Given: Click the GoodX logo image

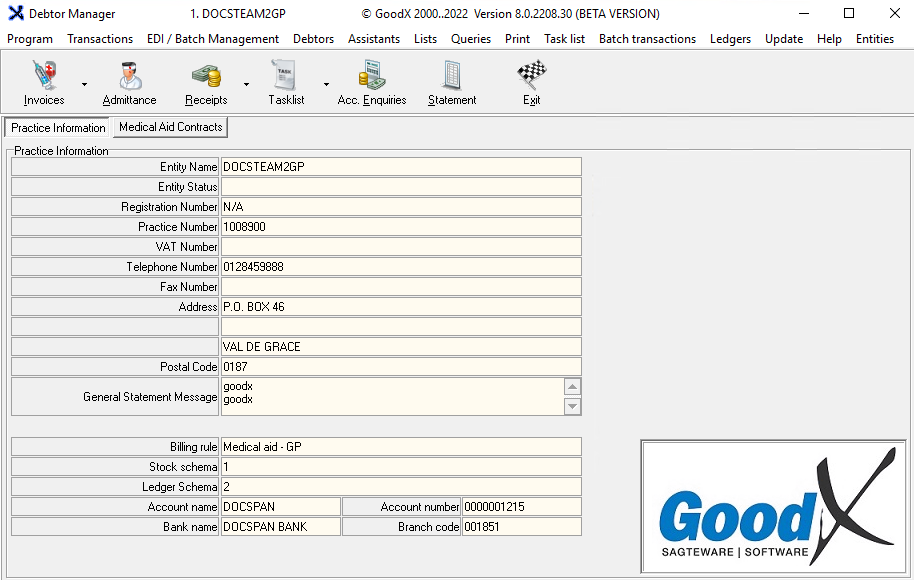Looking at the screenshot, I should (773, 507).
